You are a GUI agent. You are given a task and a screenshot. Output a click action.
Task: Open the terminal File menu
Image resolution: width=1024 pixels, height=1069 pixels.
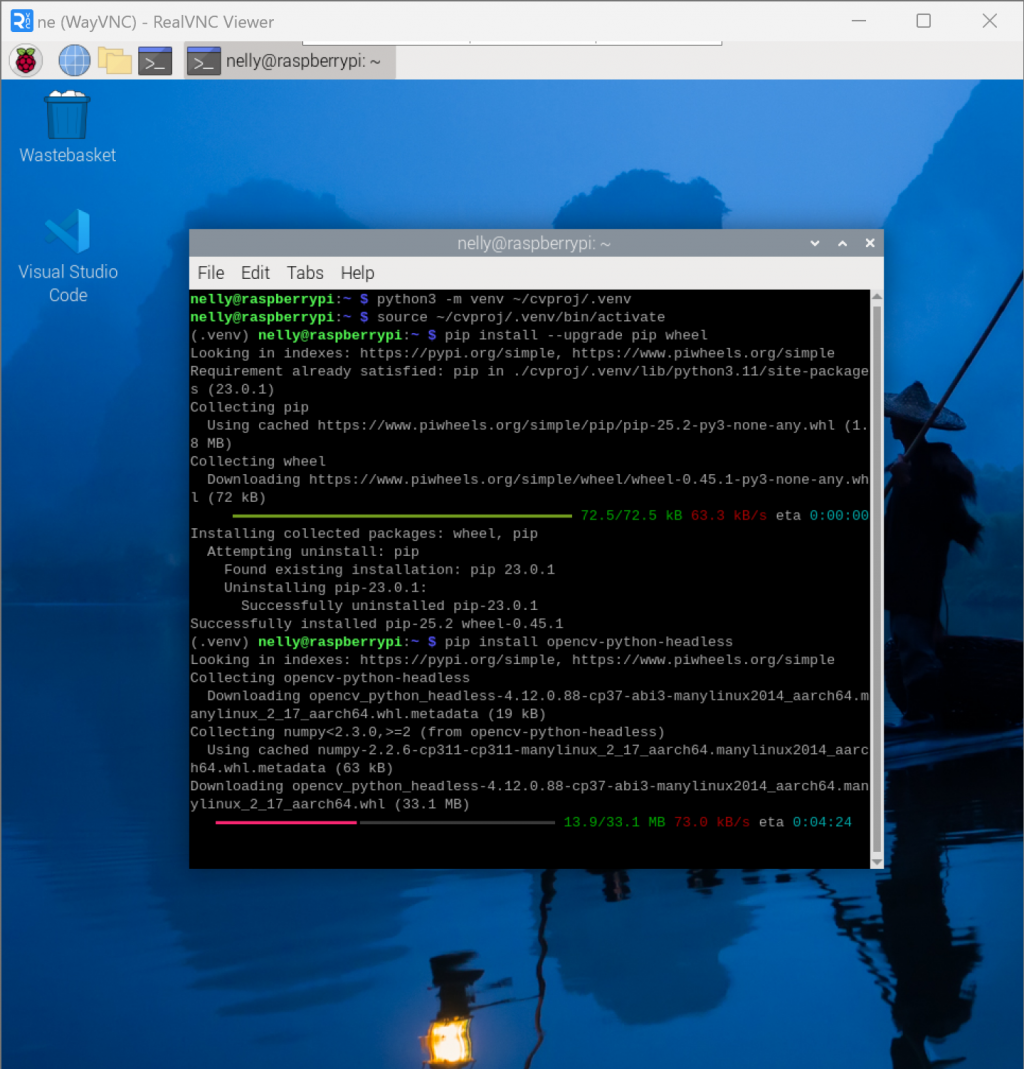[x=211, y=273]
